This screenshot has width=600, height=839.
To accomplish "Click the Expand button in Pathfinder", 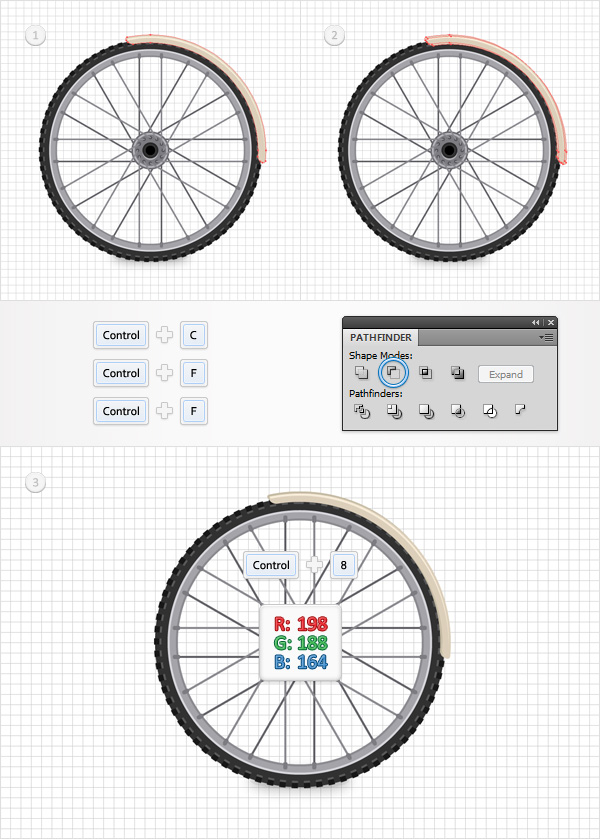I will [506, 375].
